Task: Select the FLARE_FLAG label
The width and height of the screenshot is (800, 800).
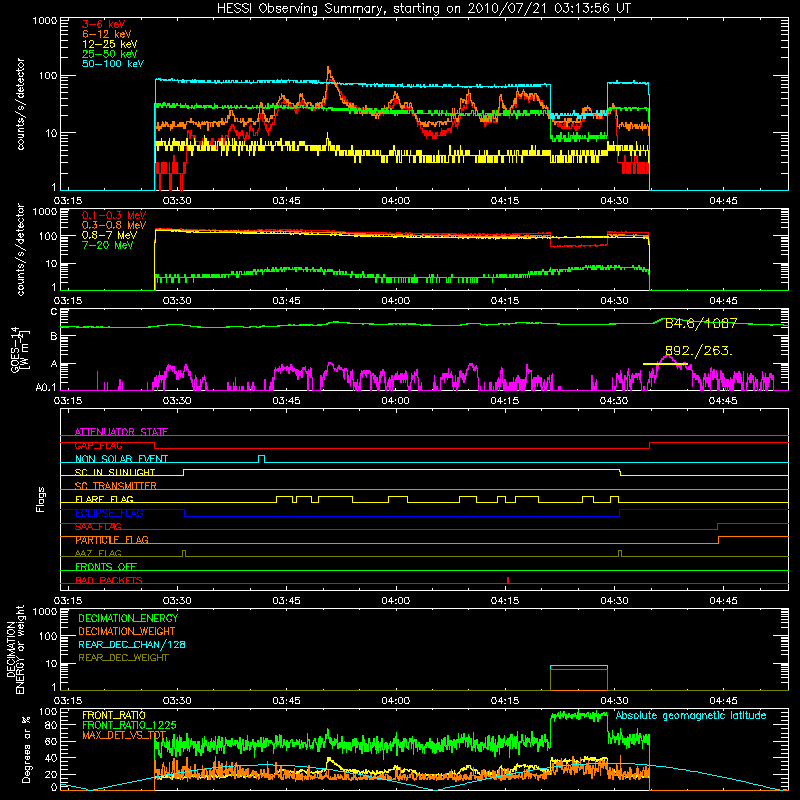Action: [104, 499]
